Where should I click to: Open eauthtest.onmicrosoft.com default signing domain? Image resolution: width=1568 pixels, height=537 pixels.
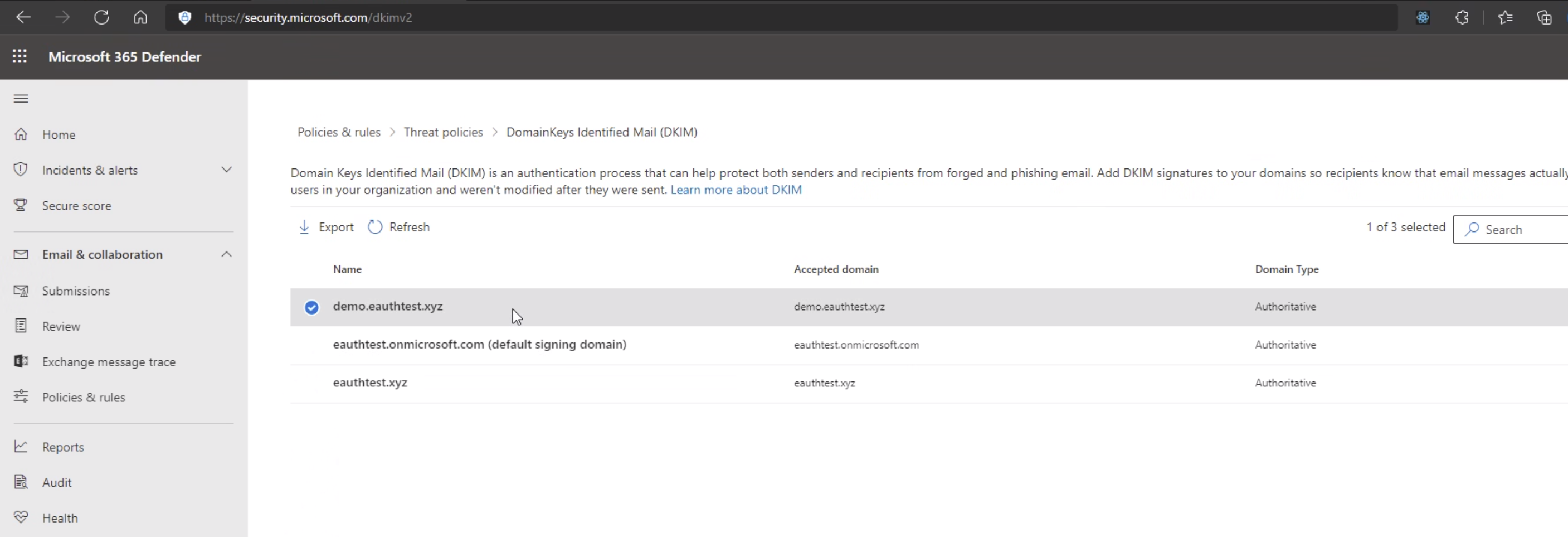(x=480, y=344)
